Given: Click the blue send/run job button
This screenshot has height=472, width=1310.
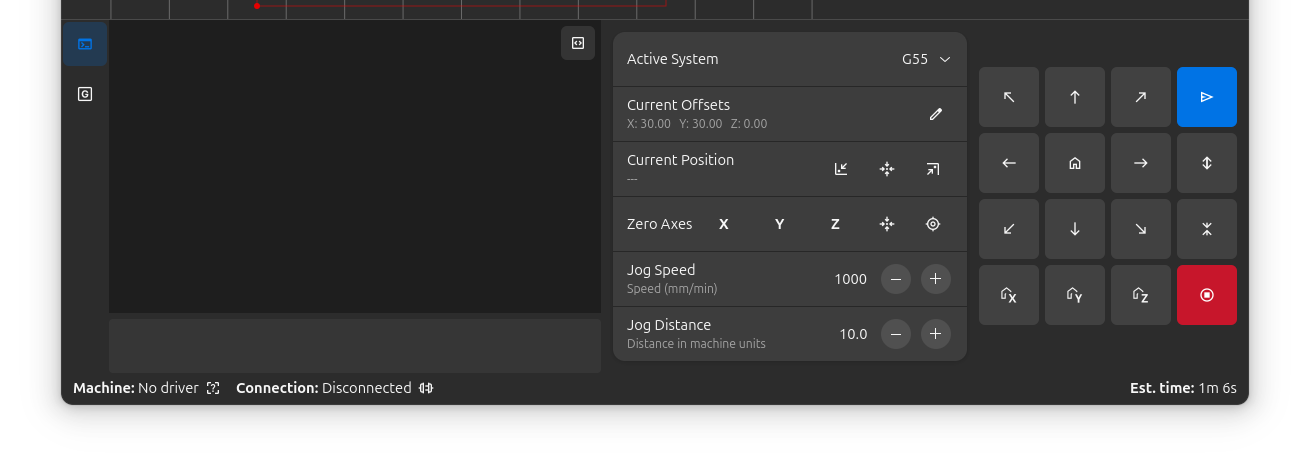Looking at the screenshot, I should (x=1206, y=97).
